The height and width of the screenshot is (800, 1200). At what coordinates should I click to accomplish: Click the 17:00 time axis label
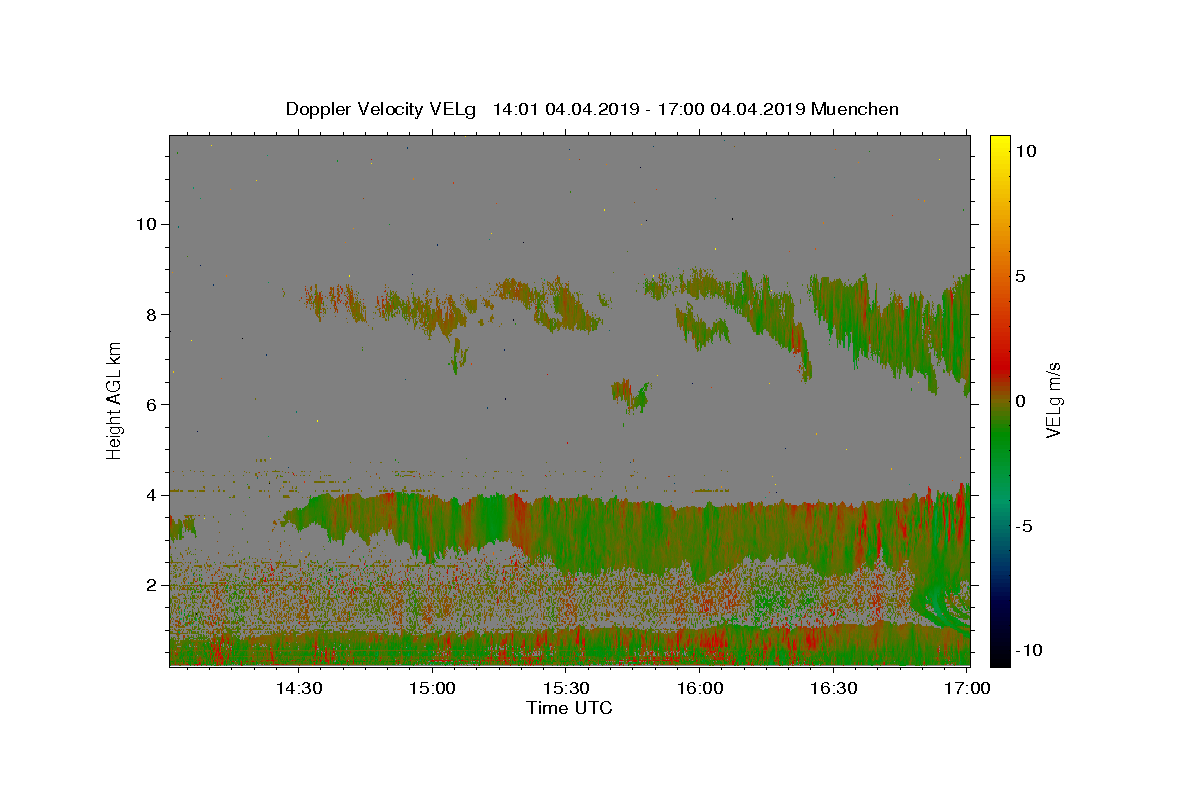[967, 688]
